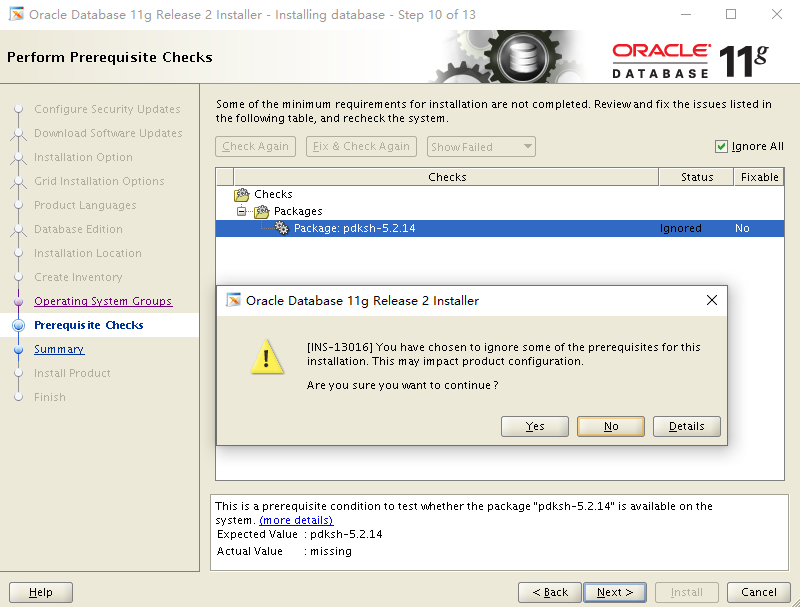Click the Help button
The width and height of the screenshot is (800, 607).
pyautogui.click(x=41, y=592)
